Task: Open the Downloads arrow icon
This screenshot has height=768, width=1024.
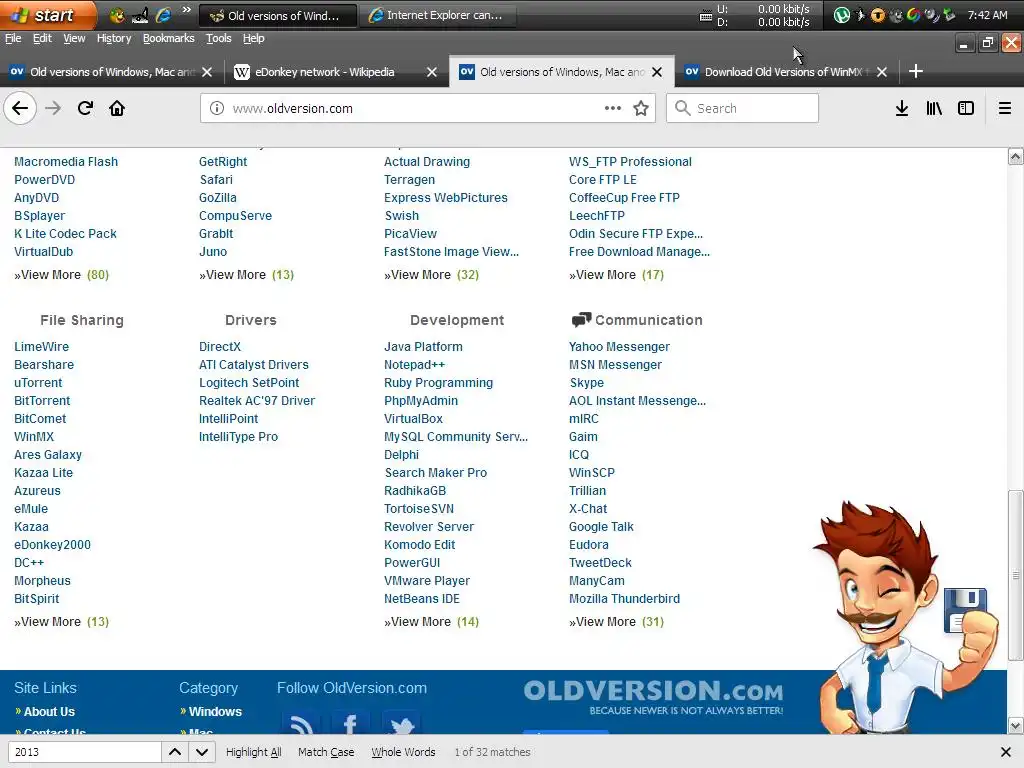Action: coord(902,108)
